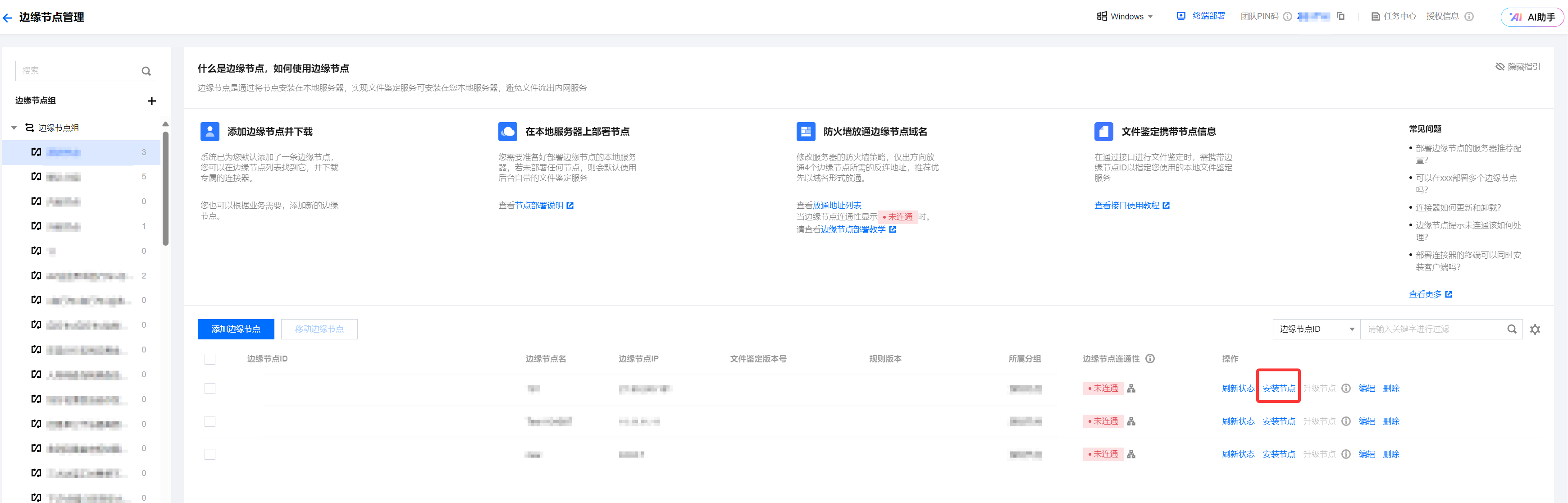1568x503 pixels.
Task: Open table column settings gear icon
Action: 1535,329
